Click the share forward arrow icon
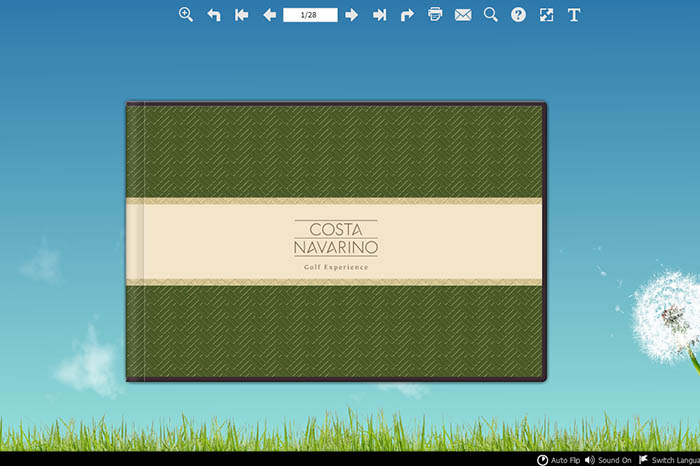The width and height of the screenshot is (700, 466). pos(407,15)
